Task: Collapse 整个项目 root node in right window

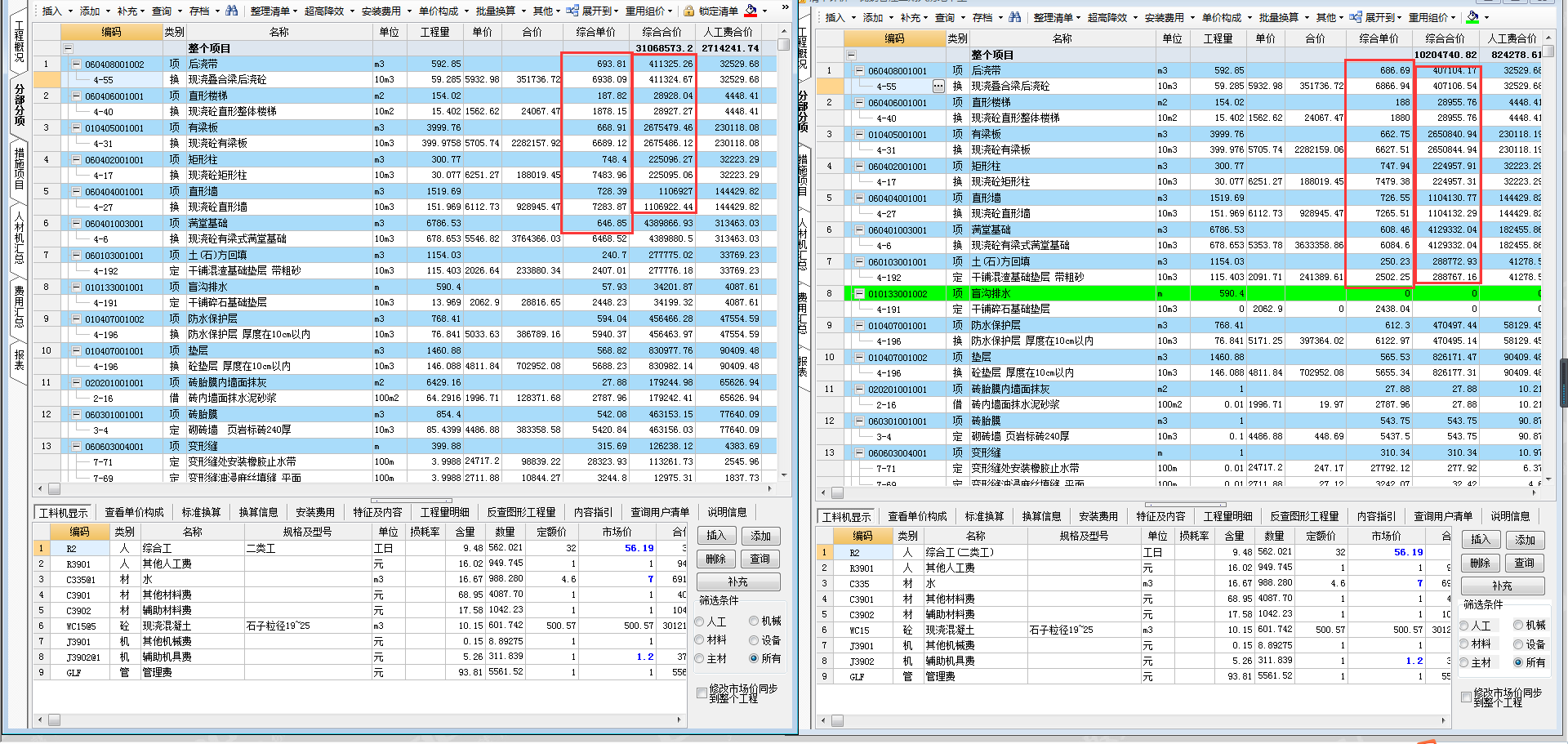Action: click(852, 55)
